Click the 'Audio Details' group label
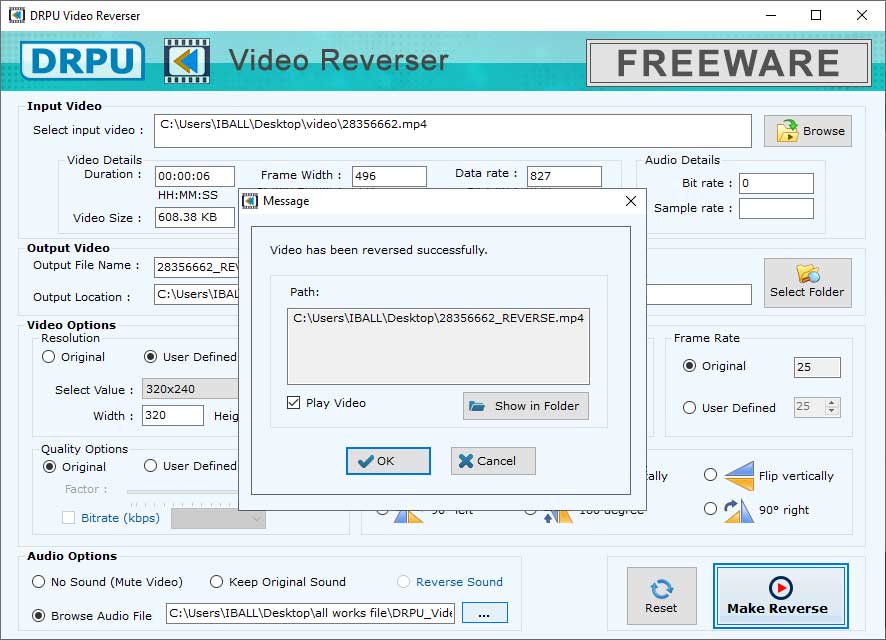The image size is (886, 640). point(683,160)
